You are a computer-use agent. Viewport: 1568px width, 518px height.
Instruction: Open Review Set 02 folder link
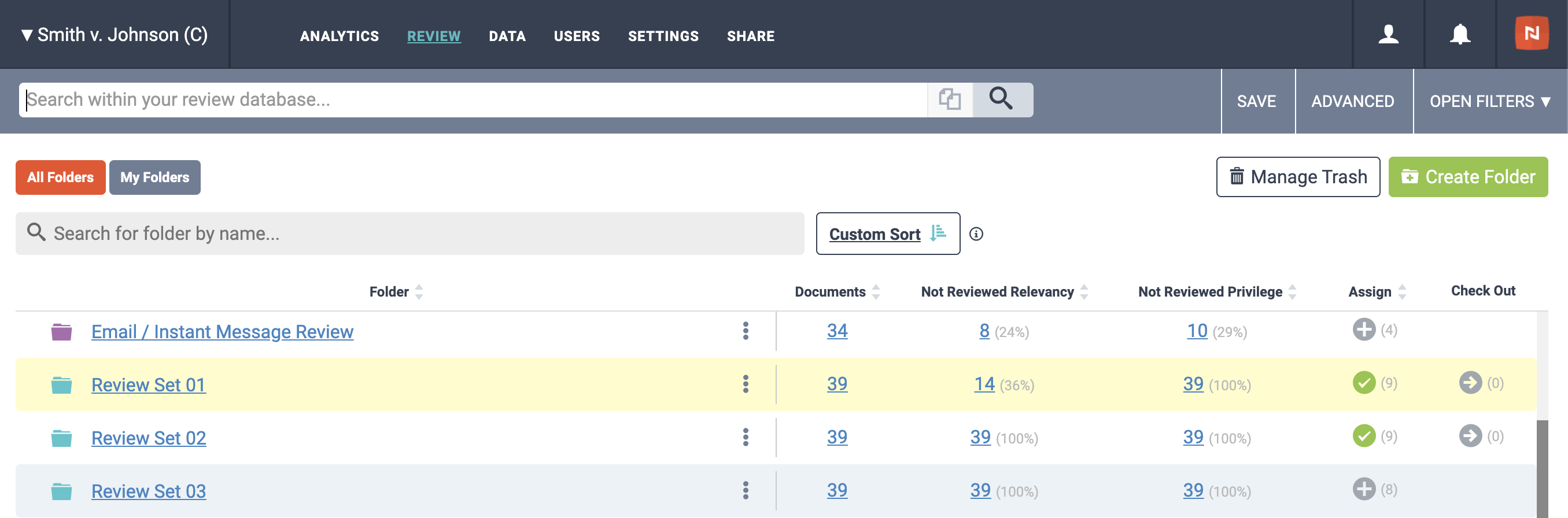pos(149,438)
